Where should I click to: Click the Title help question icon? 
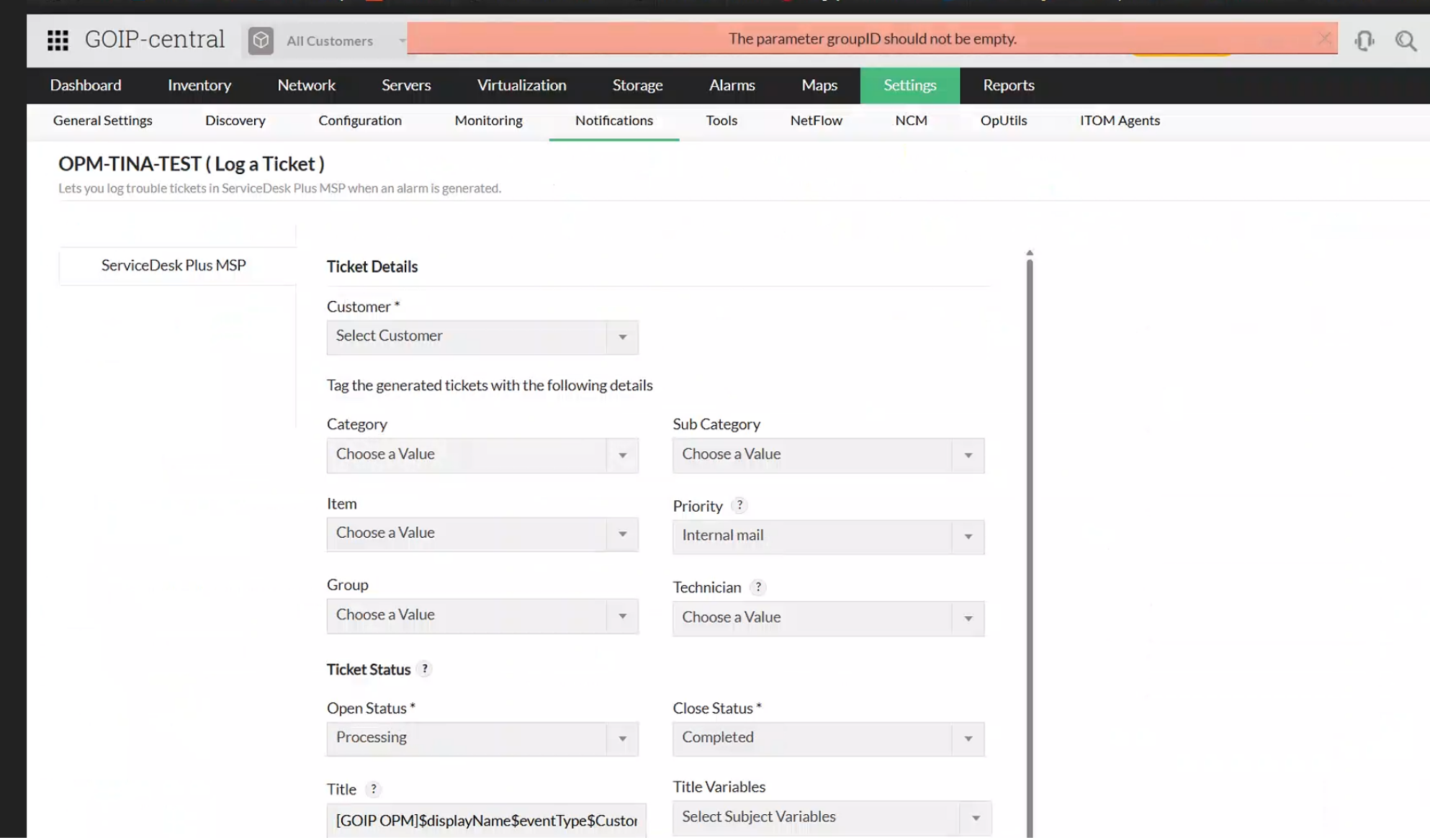pyautogui.click(x=373, y=789)
